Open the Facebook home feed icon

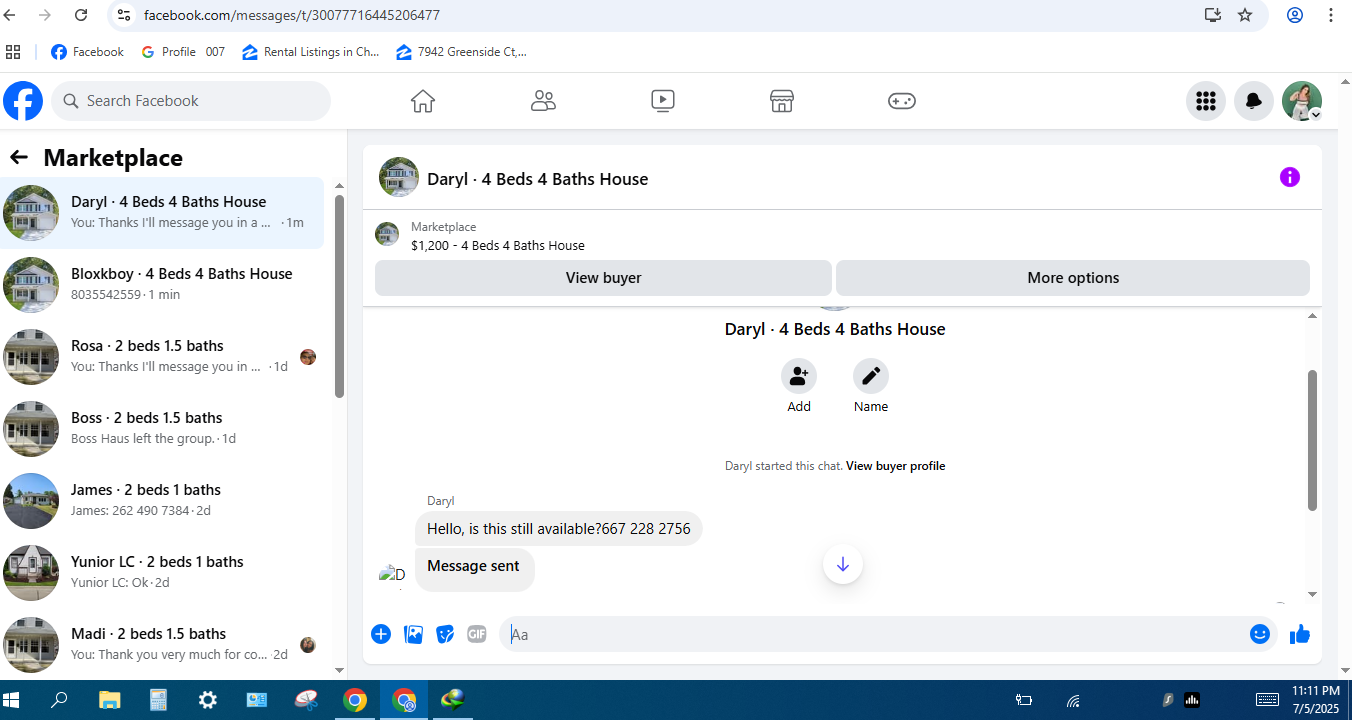coord(423,101)
